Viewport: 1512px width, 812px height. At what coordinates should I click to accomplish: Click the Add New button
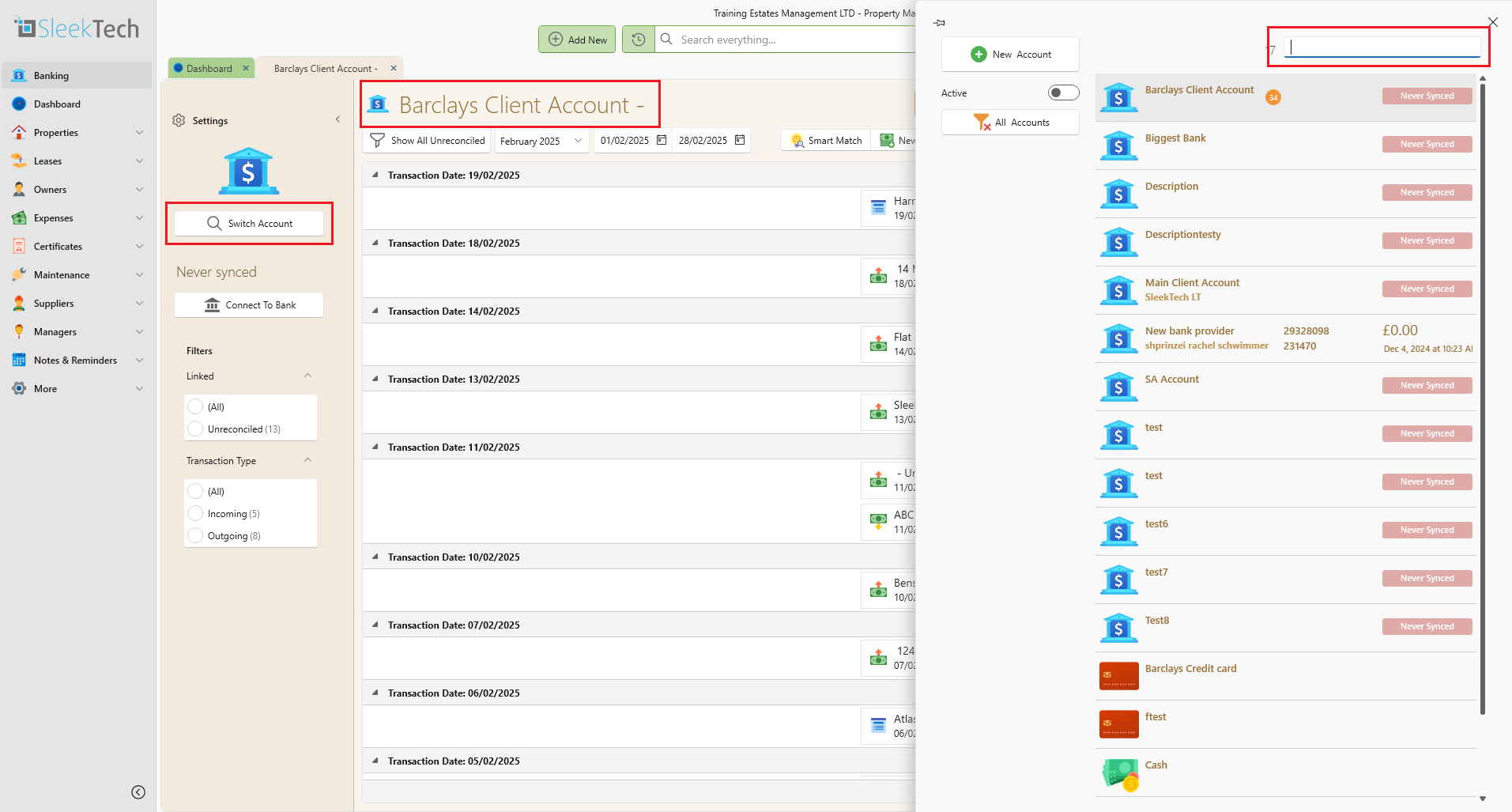(577, 40)
